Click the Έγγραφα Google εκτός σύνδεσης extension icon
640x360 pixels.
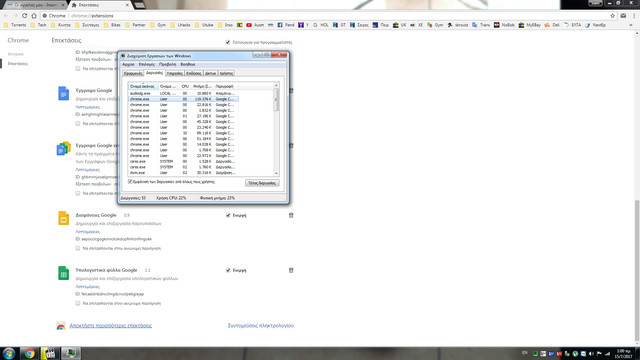63,148
